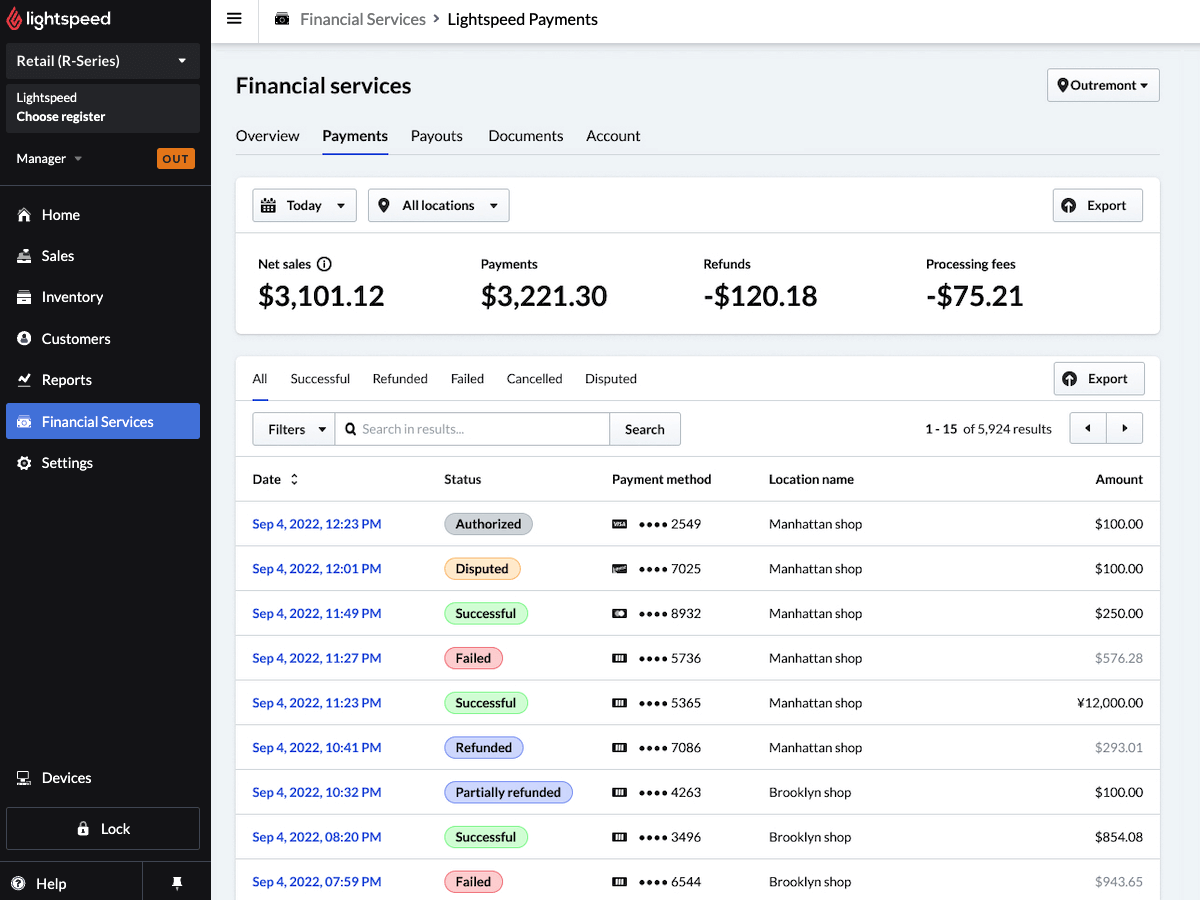
Task: Export the payments list using lower Export button
Action: (1098, 378)
